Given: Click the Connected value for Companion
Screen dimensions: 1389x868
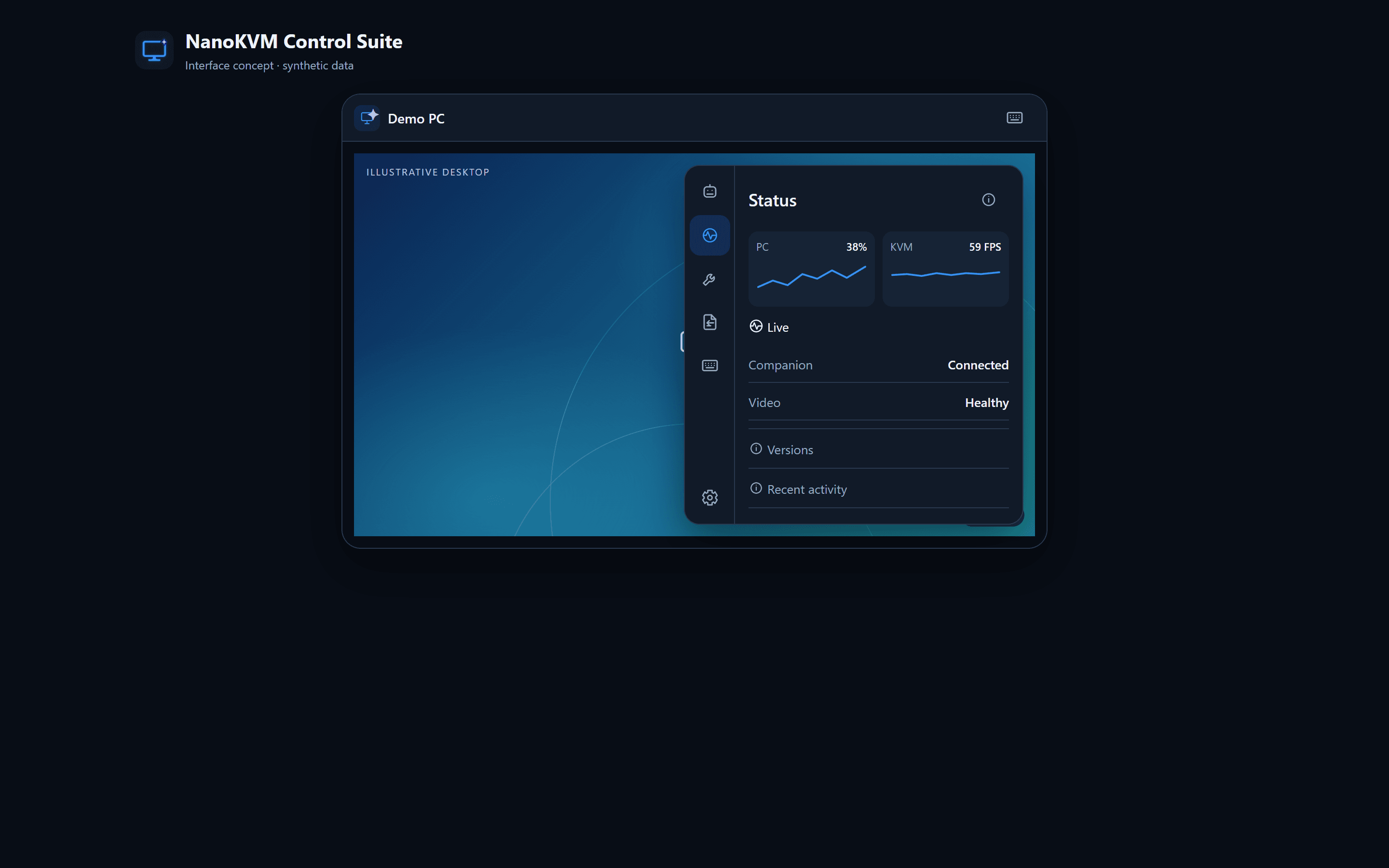Looking at the screenshot, I should point(978,365).
